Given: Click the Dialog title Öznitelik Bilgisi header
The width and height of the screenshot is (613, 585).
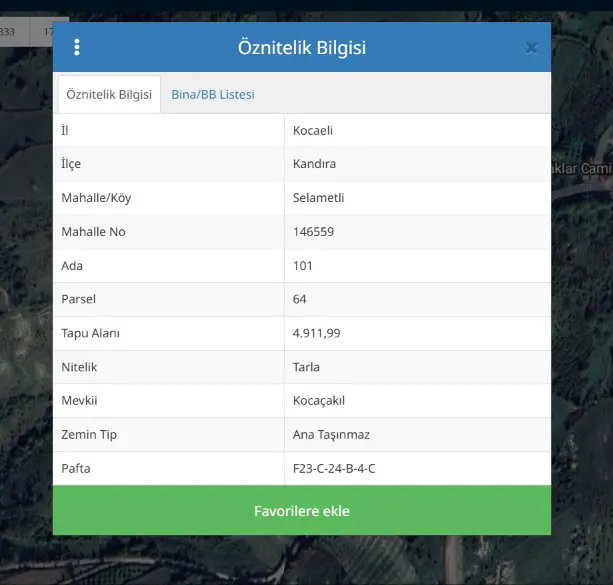Looking at the screenshot, I should [302, 48].
